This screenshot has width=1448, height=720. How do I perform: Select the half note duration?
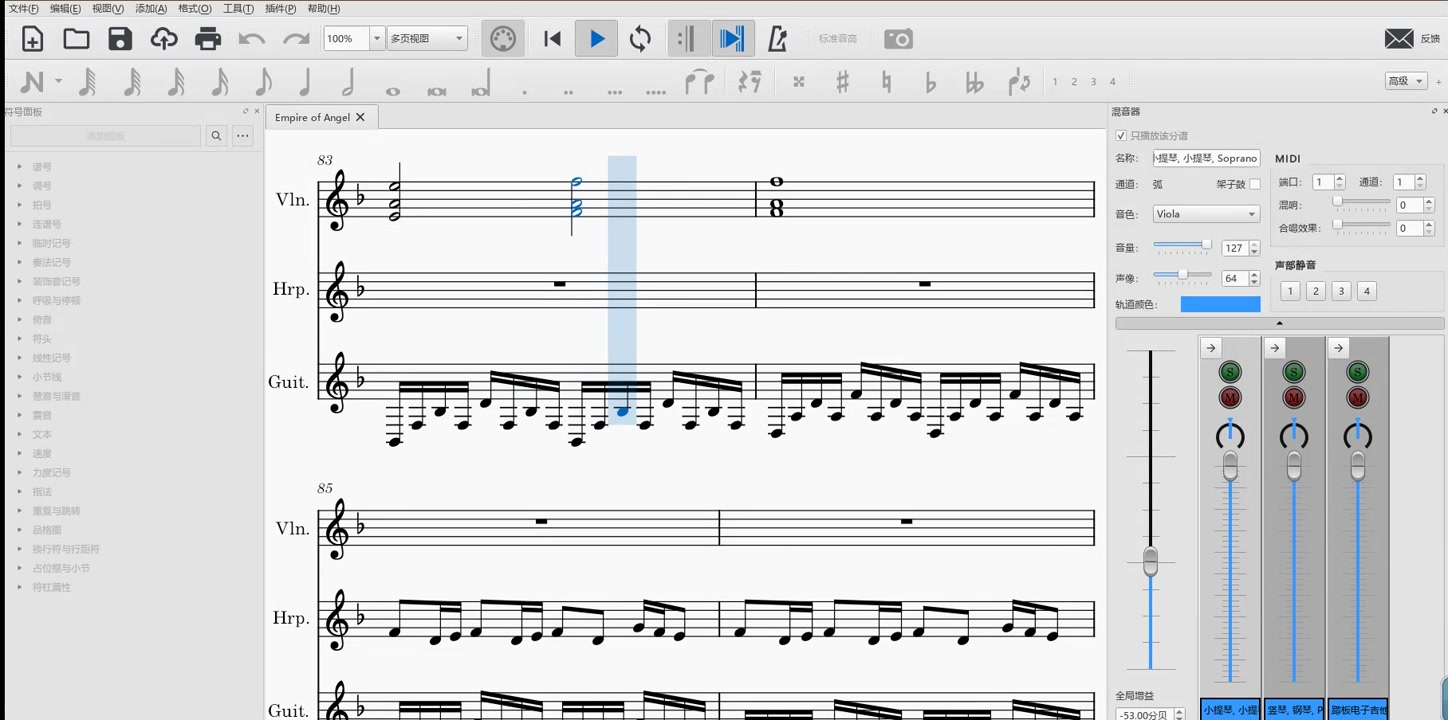[x=348, y=82]
